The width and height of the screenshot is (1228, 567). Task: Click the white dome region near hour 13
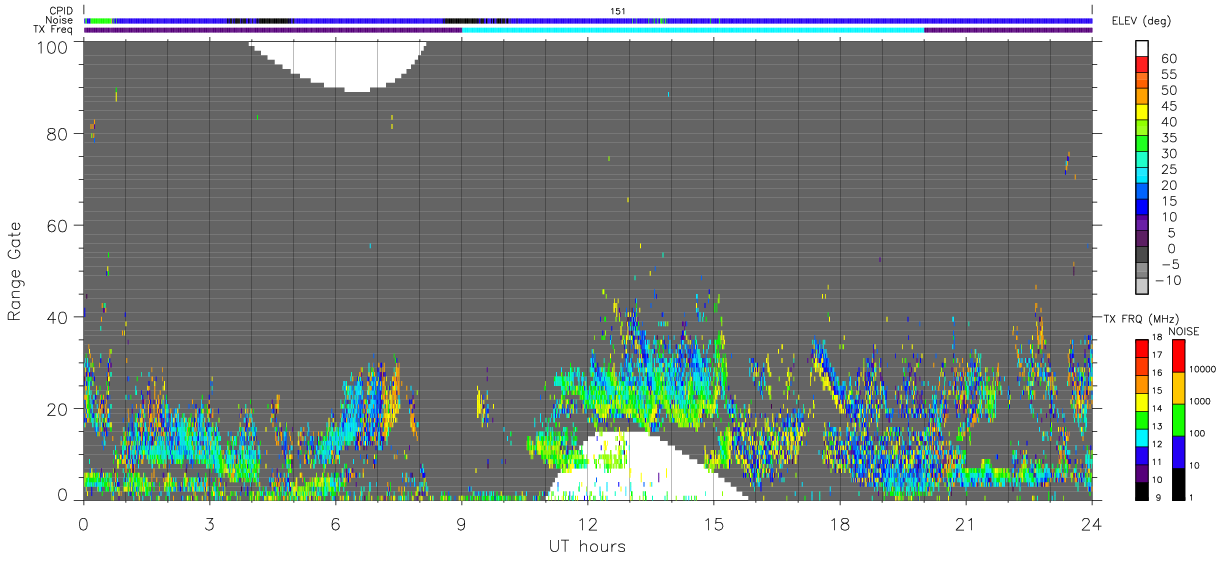(x=645, y=466)
